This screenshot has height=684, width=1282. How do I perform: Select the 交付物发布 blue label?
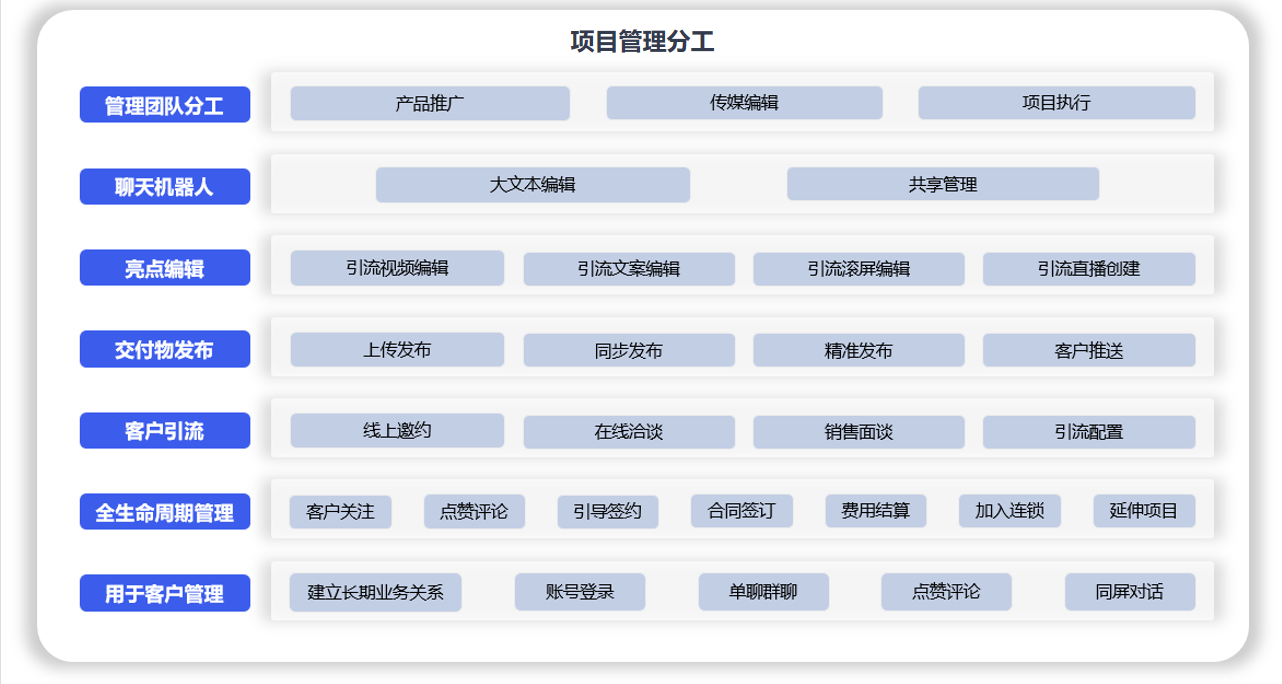(x=164, y=350)
